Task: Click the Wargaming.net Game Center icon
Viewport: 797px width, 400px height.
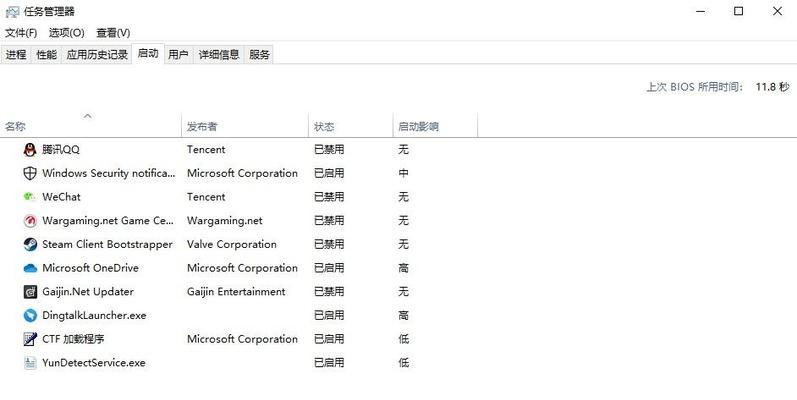Action: [x=30, y=221]
